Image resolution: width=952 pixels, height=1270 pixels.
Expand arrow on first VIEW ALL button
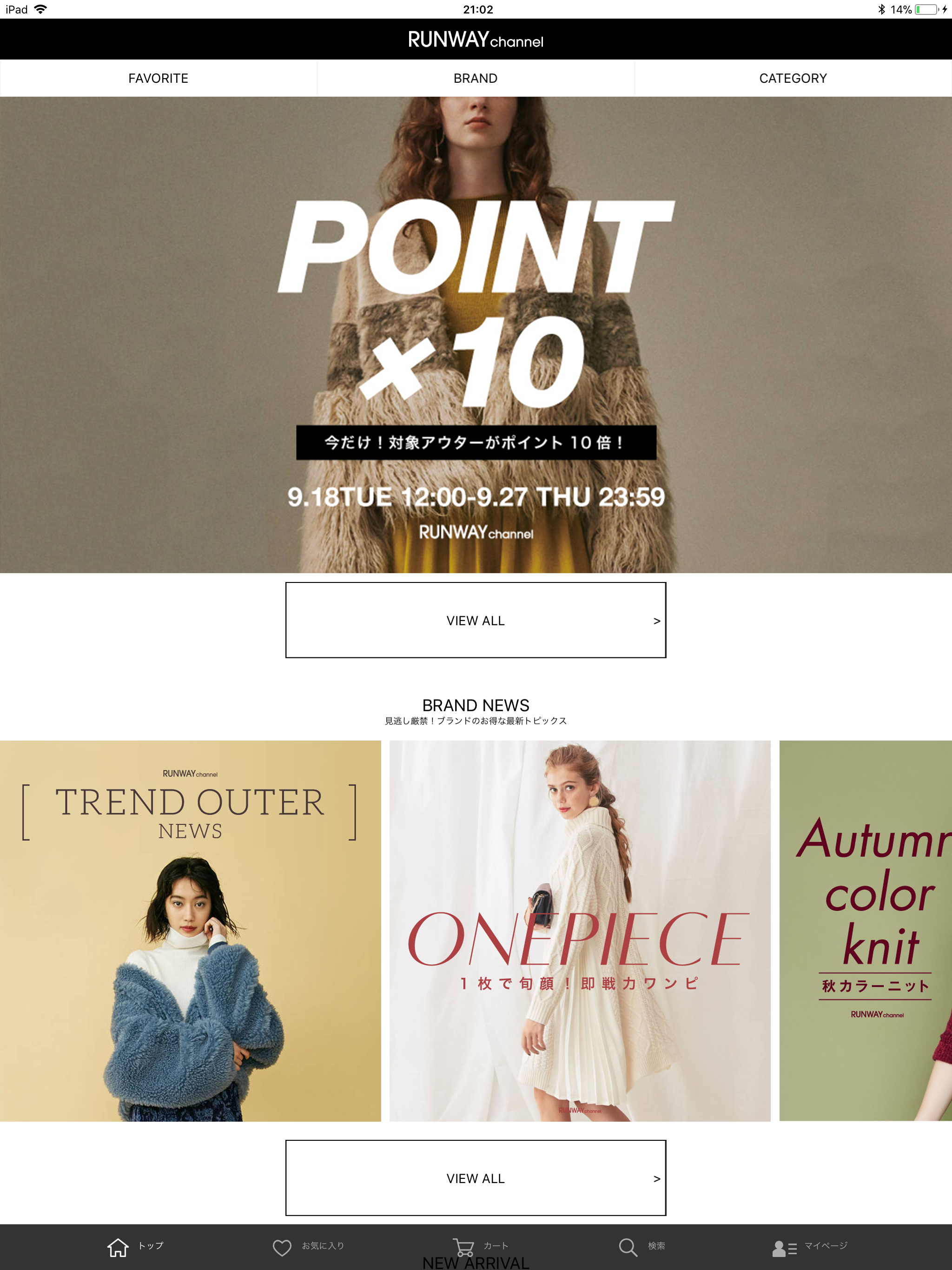click(657, 621)
